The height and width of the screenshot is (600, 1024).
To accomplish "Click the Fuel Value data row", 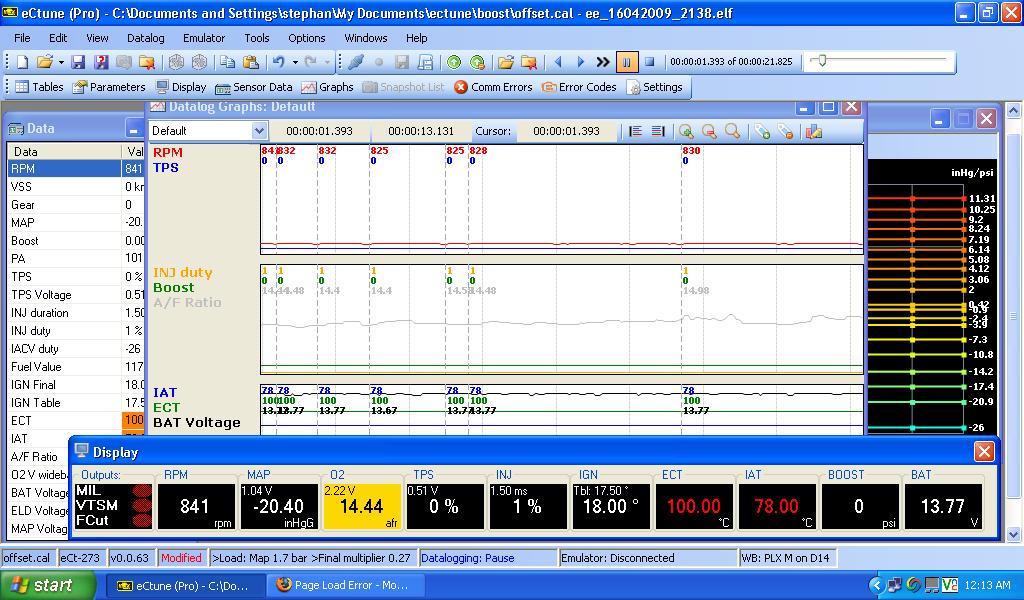I will click(76, 367).
